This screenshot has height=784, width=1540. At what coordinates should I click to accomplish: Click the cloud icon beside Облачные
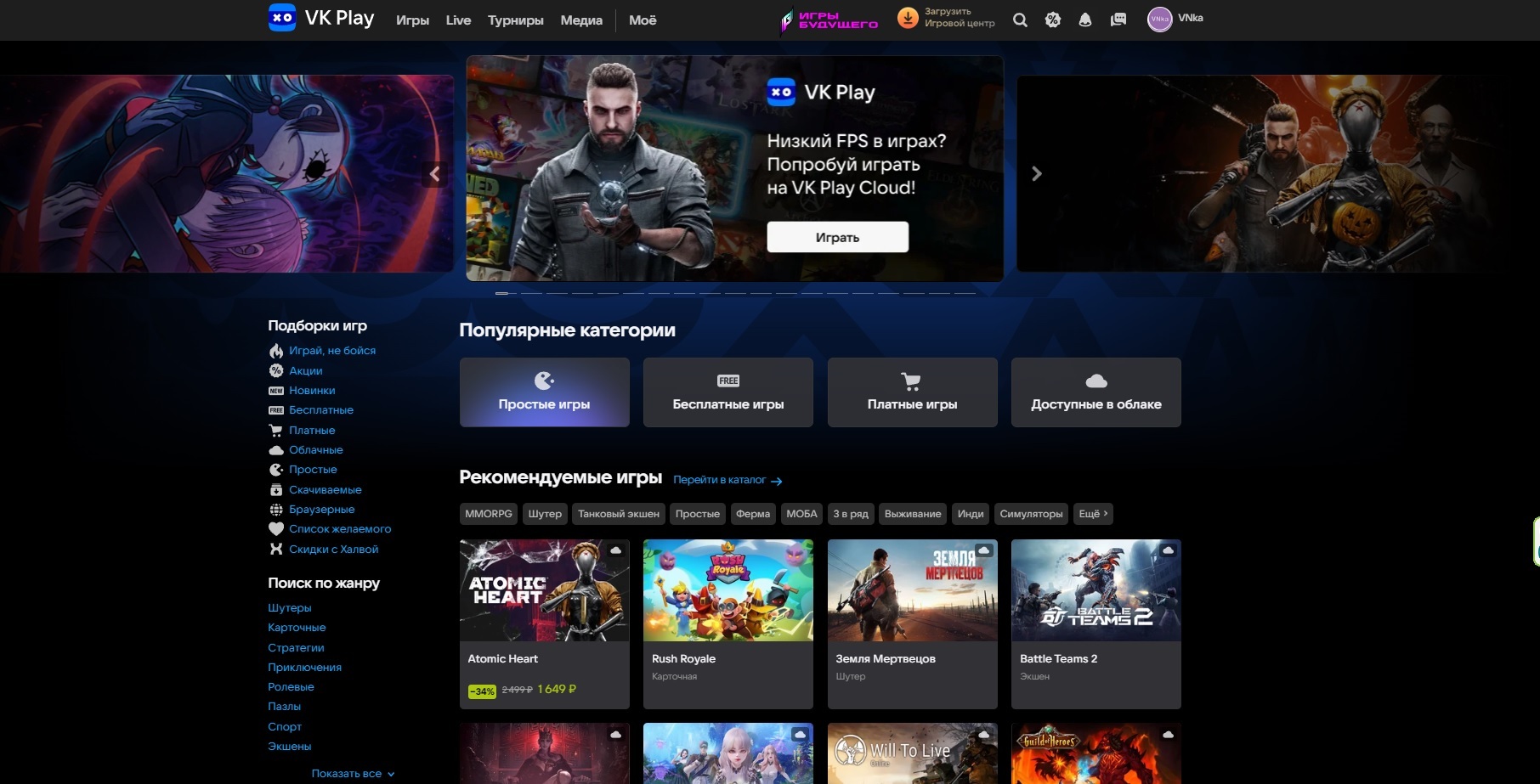(x=276, y=450)
